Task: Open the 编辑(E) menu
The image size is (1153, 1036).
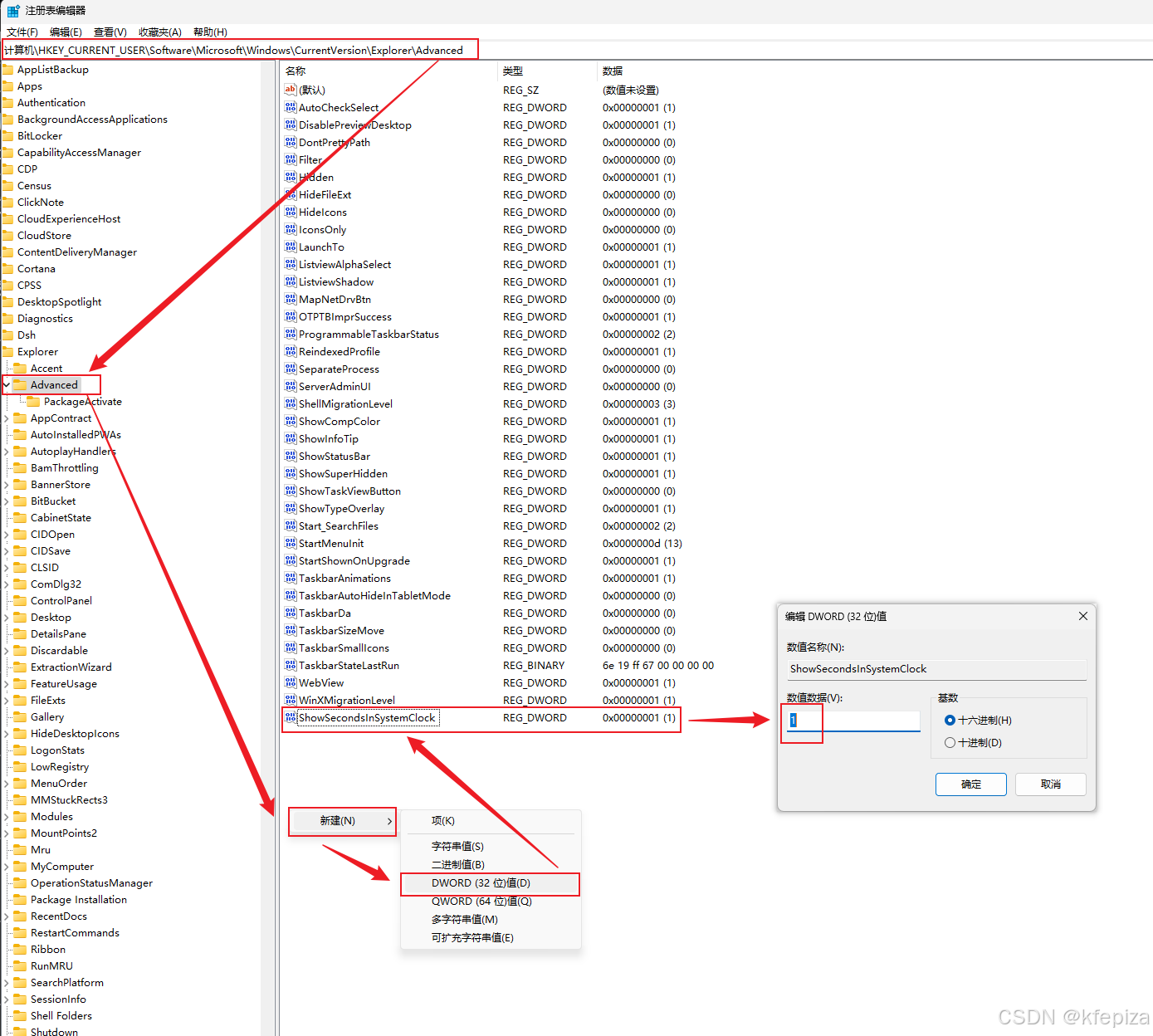Action: (66, 32)
